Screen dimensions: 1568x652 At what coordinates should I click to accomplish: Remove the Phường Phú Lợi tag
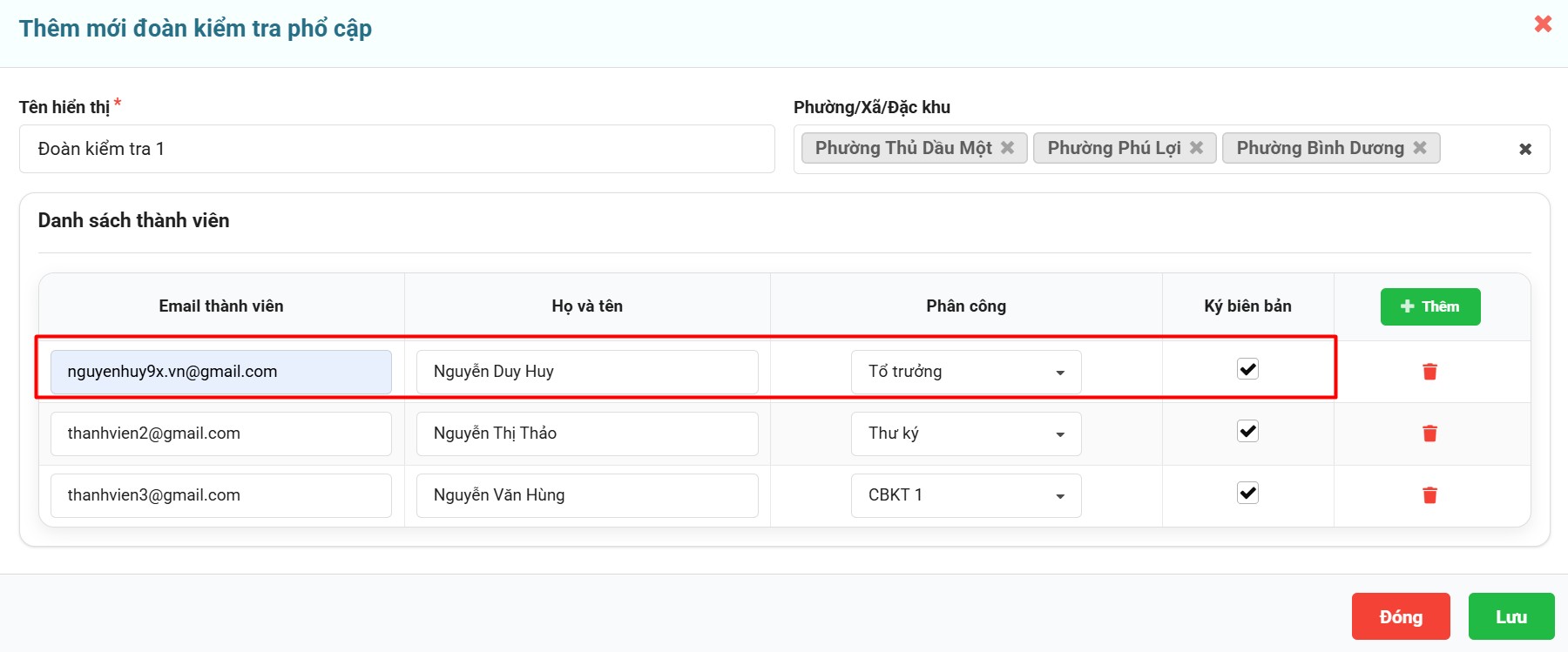click(1197, 148)
